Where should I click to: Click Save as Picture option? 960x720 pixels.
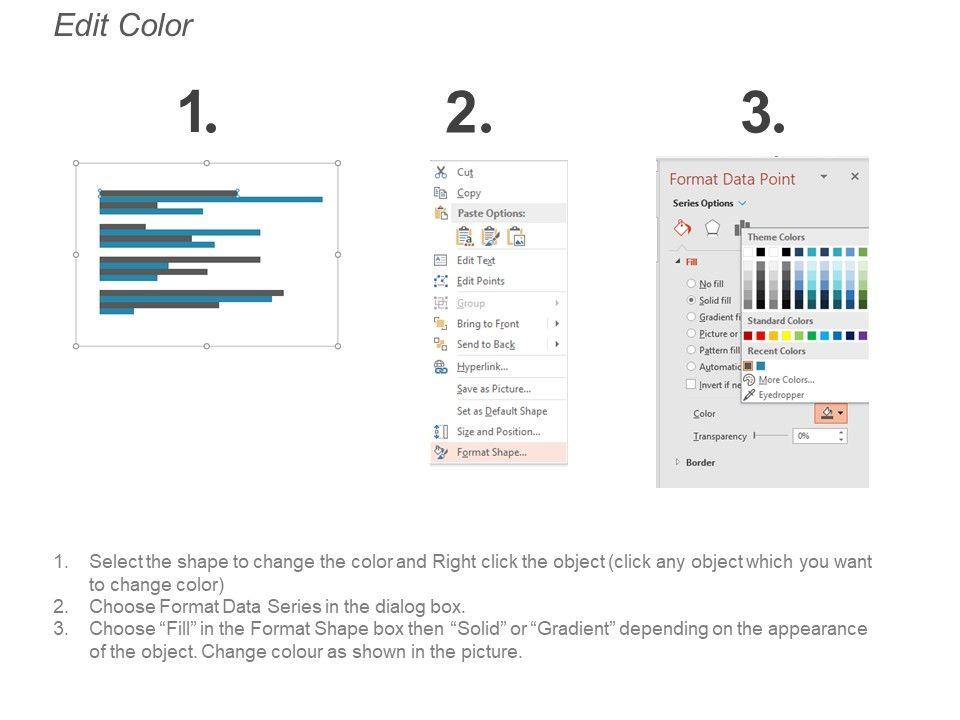click(493, 389)
